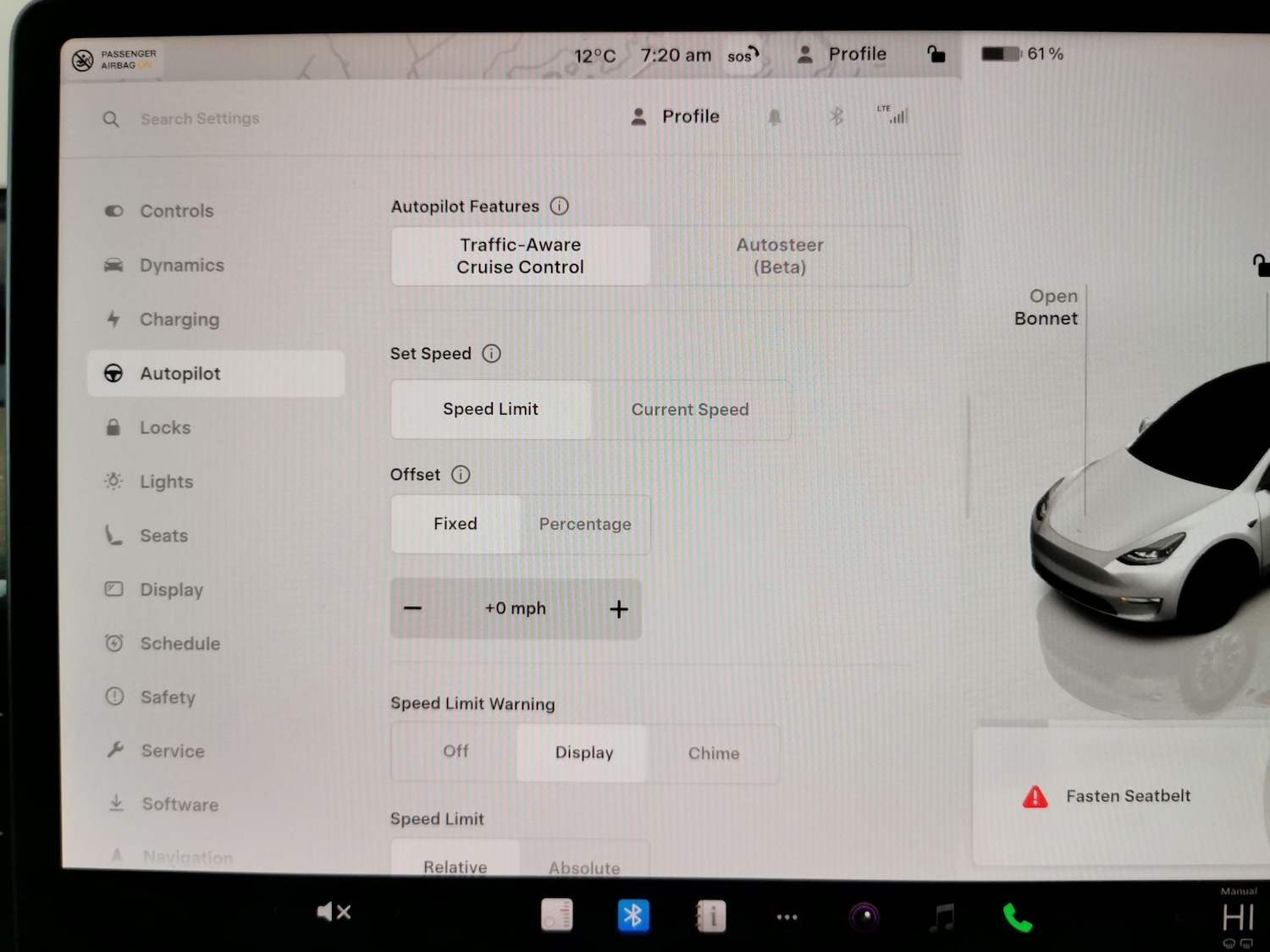
Task: Open the Bluetooth app in bottom dock
Action: (x=633, y=916)
